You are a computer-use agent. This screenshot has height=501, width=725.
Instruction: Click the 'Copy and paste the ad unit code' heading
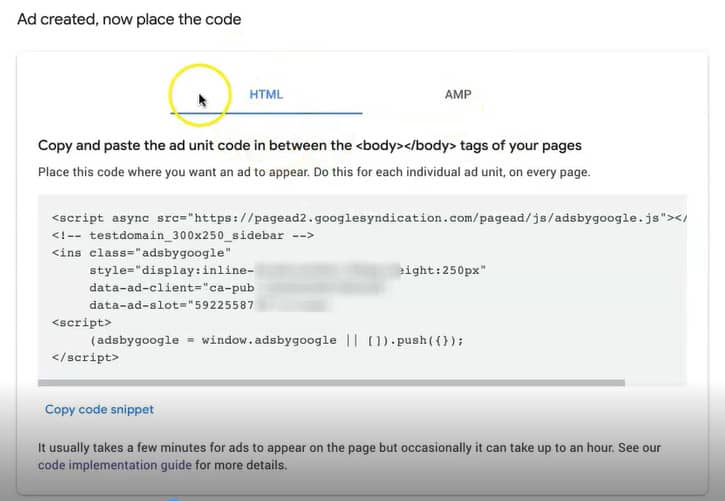[310, 146]
